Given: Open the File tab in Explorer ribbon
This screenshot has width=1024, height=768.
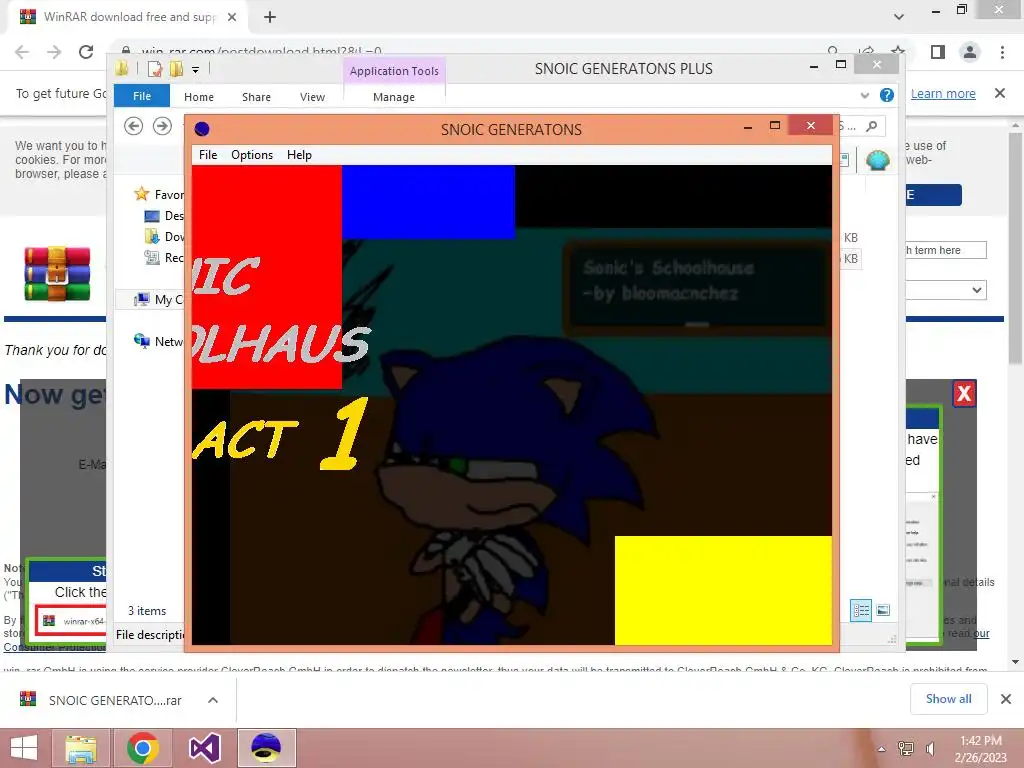Looking at the screenshot, I should tap(142, 96).
